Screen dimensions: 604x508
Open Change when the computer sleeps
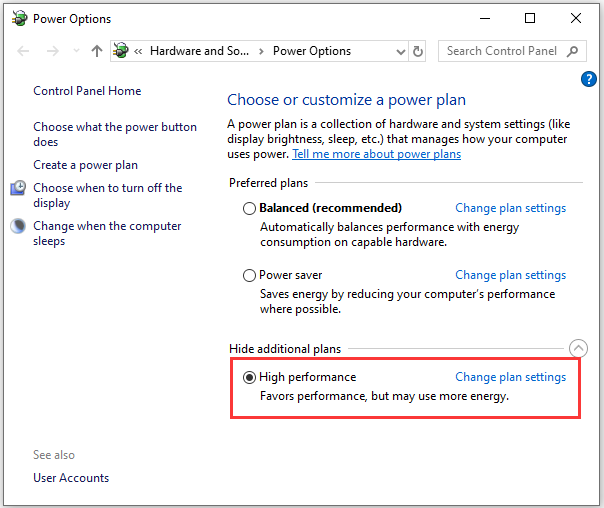click(107, 233)
